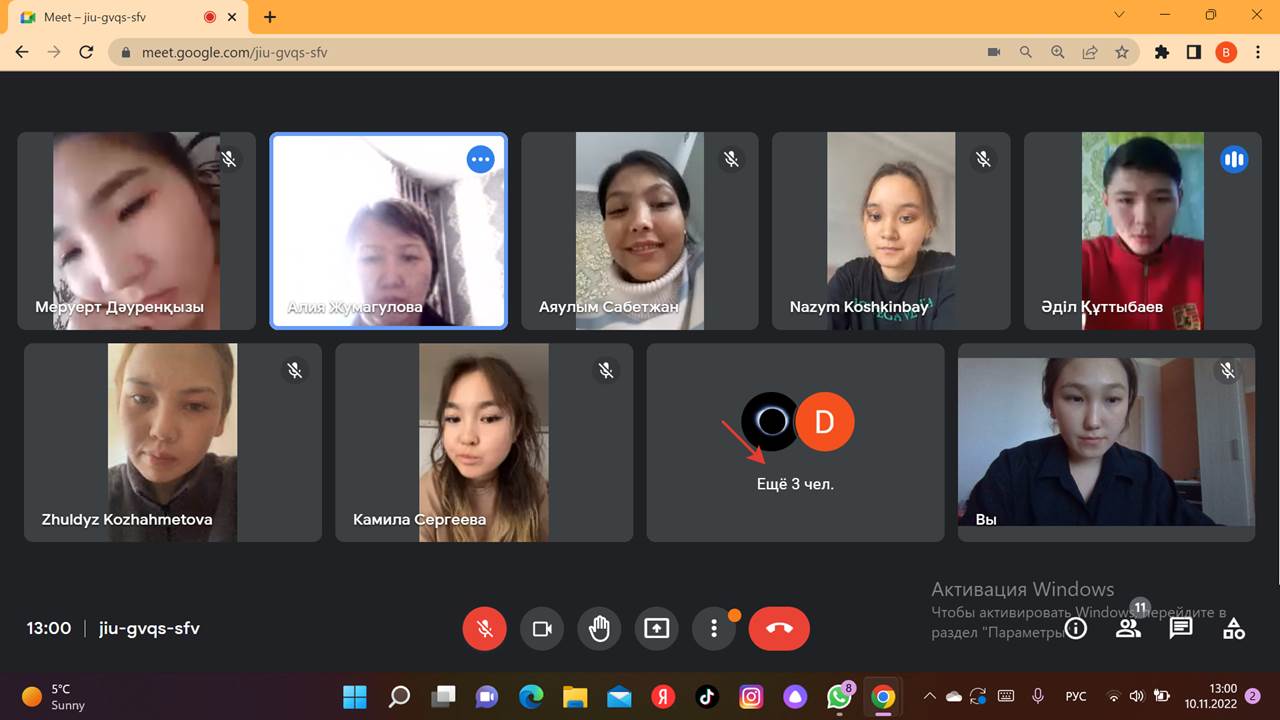1280x720 pixels.
Task: Bookmark this page with the star icon
Action: coord(1122,52)
